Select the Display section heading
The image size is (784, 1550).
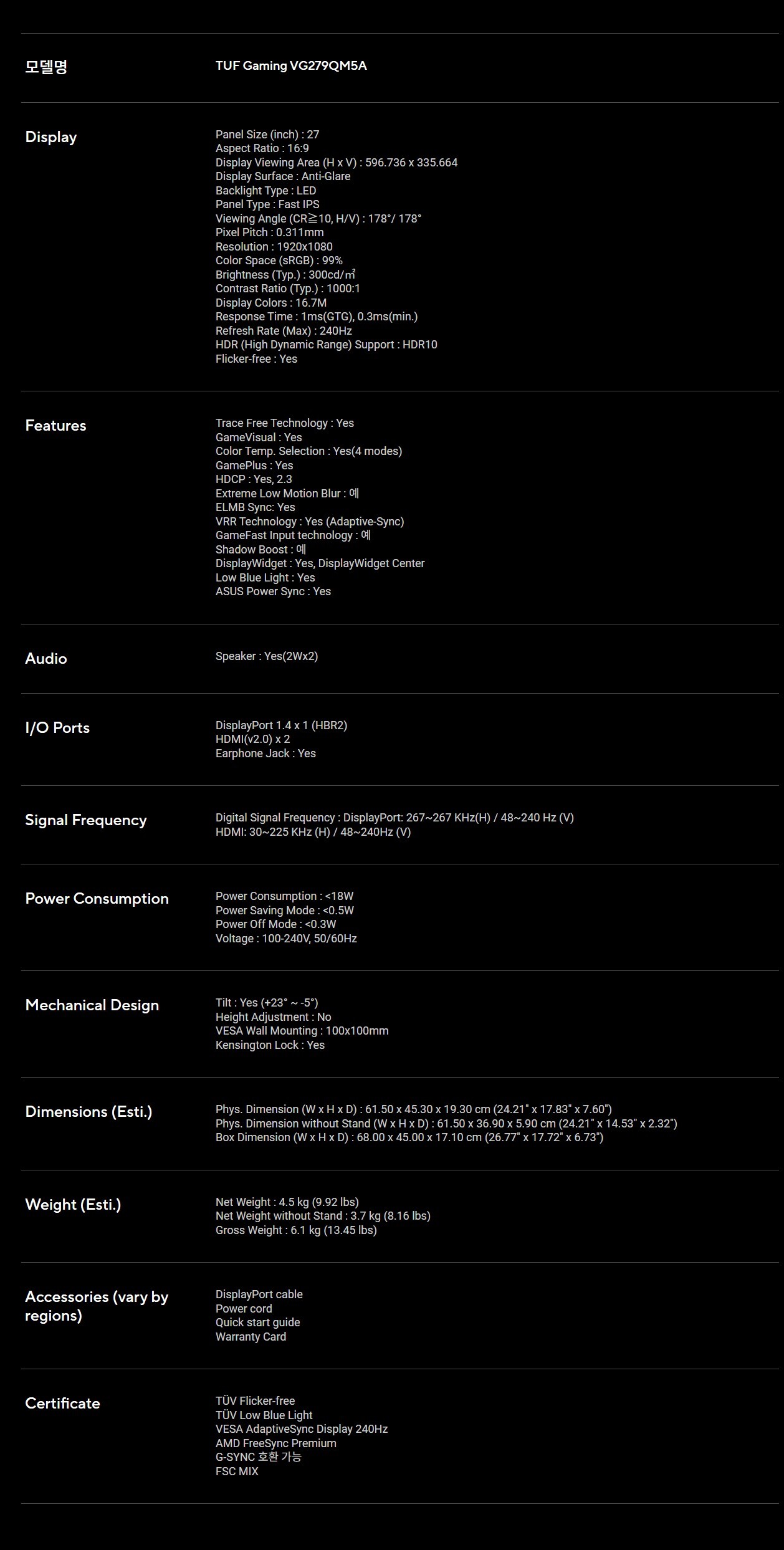(51, 137)
